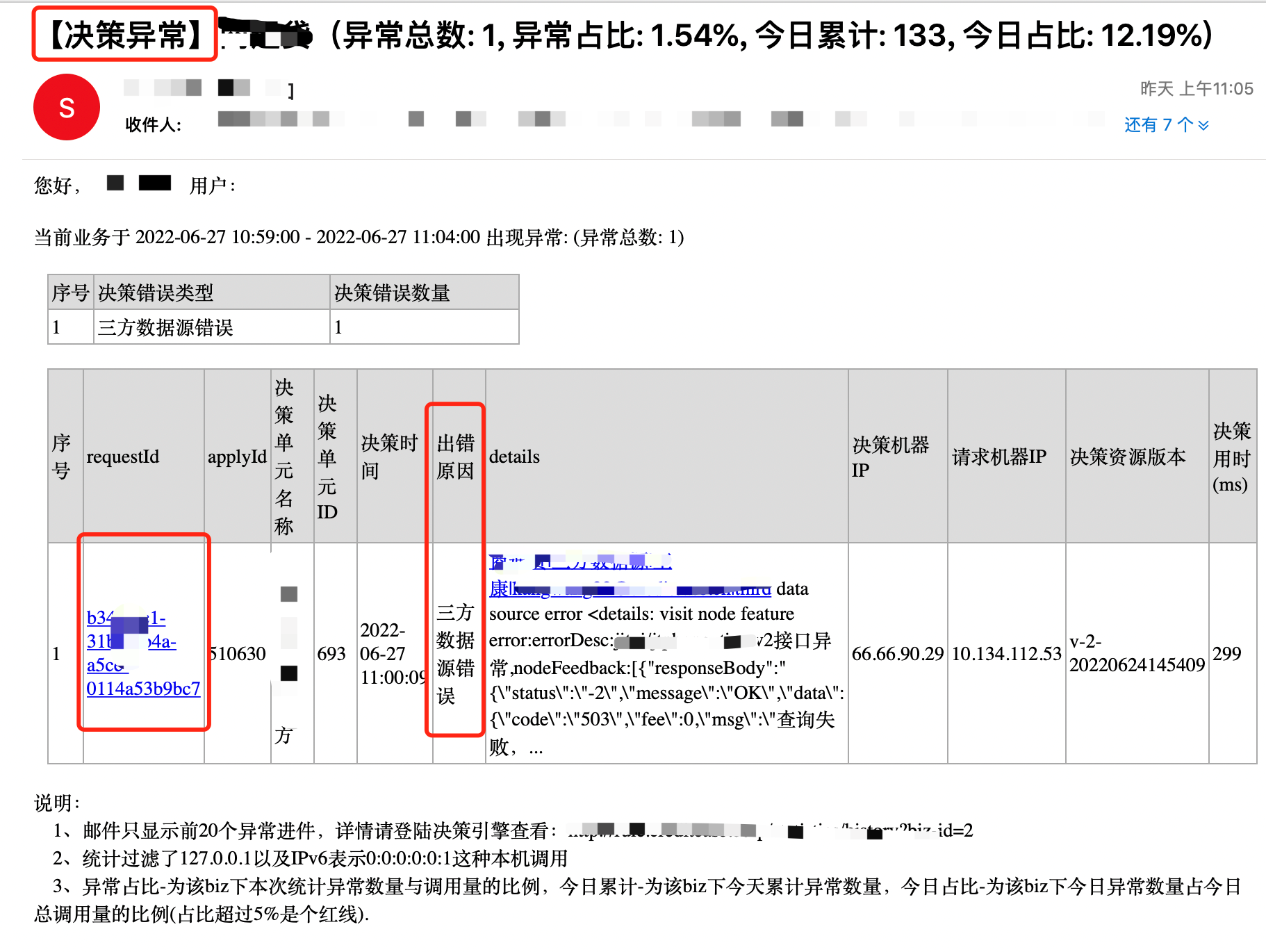Image resolution: width=1266 pixels, height=952 pixels.
Task: Select decision machine IP 66.66.90.29
Action: [898, 653]
